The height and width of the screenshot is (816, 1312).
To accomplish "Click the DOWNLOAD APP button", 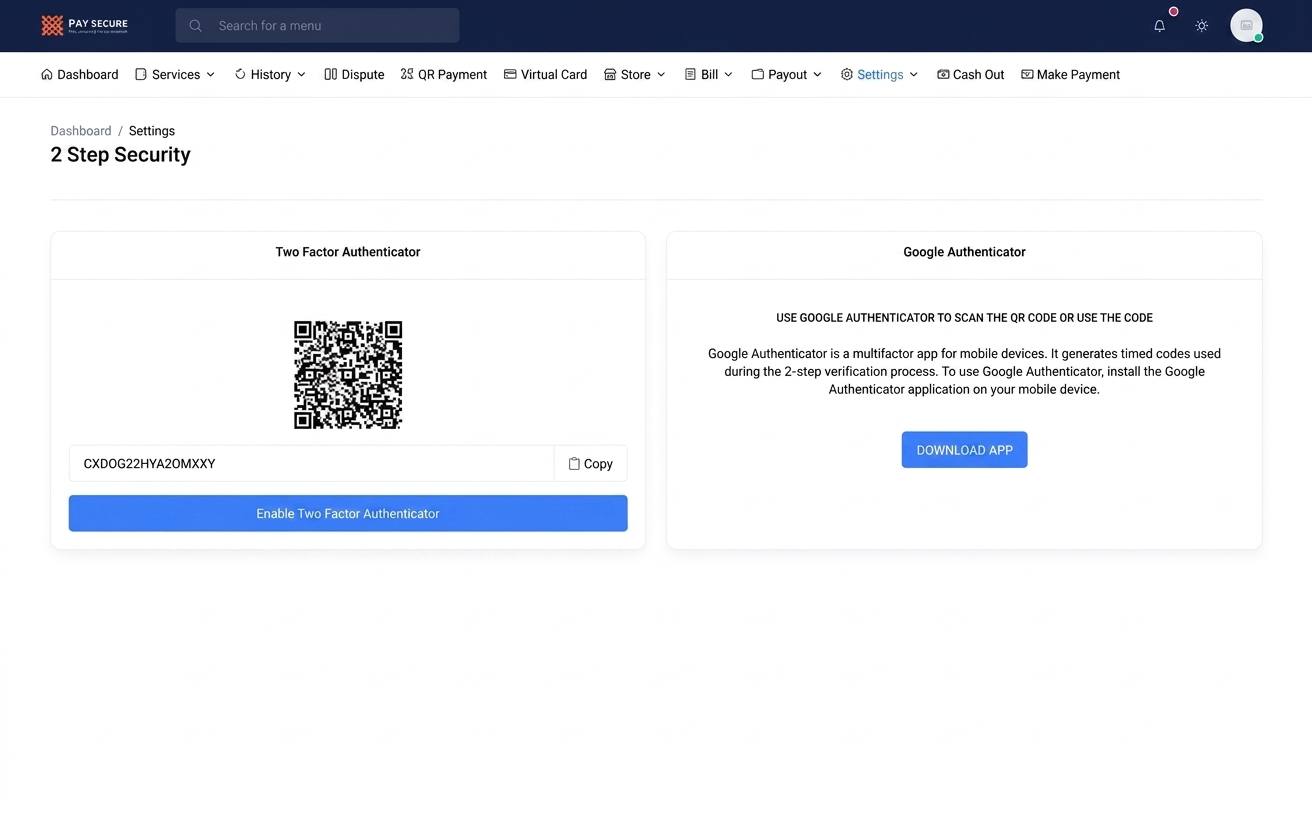I will 964,450.
